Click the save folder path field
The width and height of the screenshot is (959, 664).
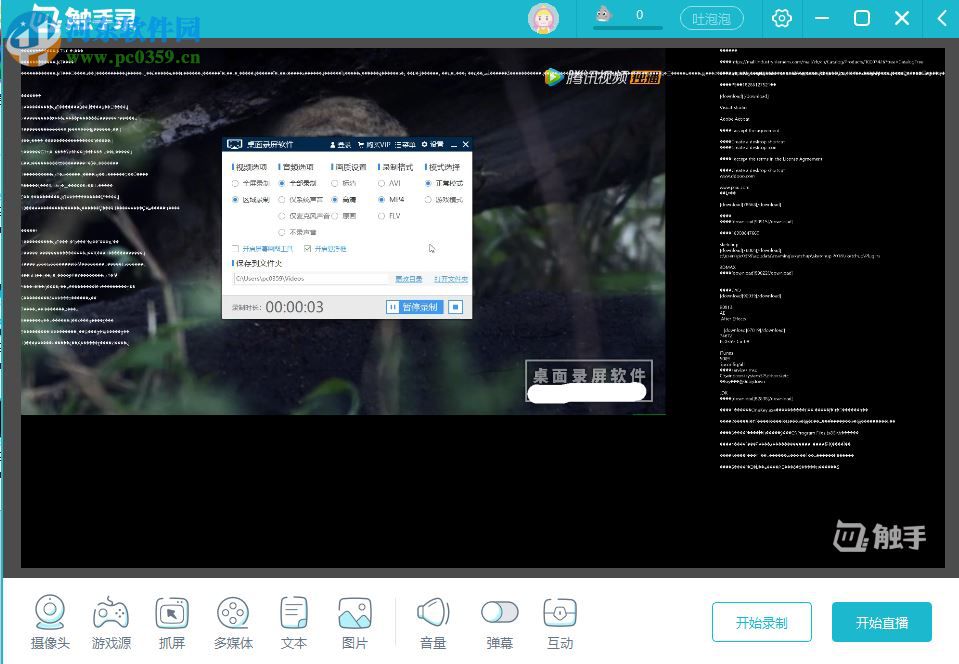pos(311,278)
